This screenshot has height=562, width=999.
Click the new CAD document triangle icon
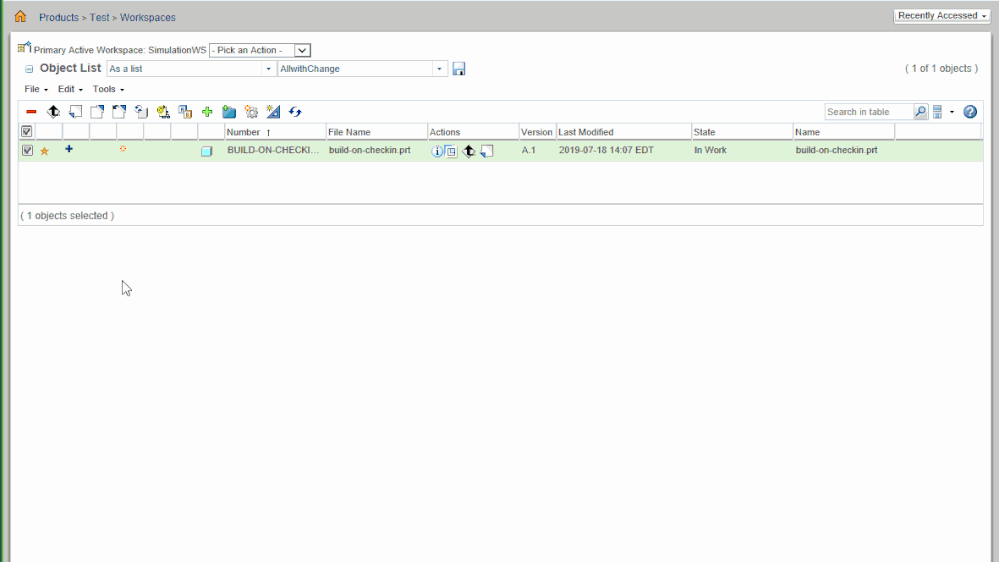coord(273,112)
